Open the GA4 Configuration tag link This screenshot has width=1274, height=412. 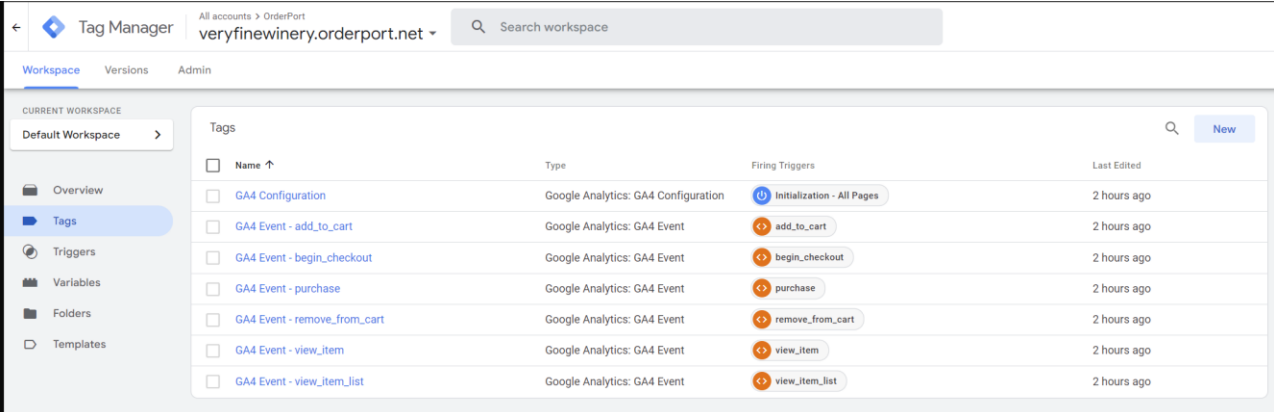point(280,196)
